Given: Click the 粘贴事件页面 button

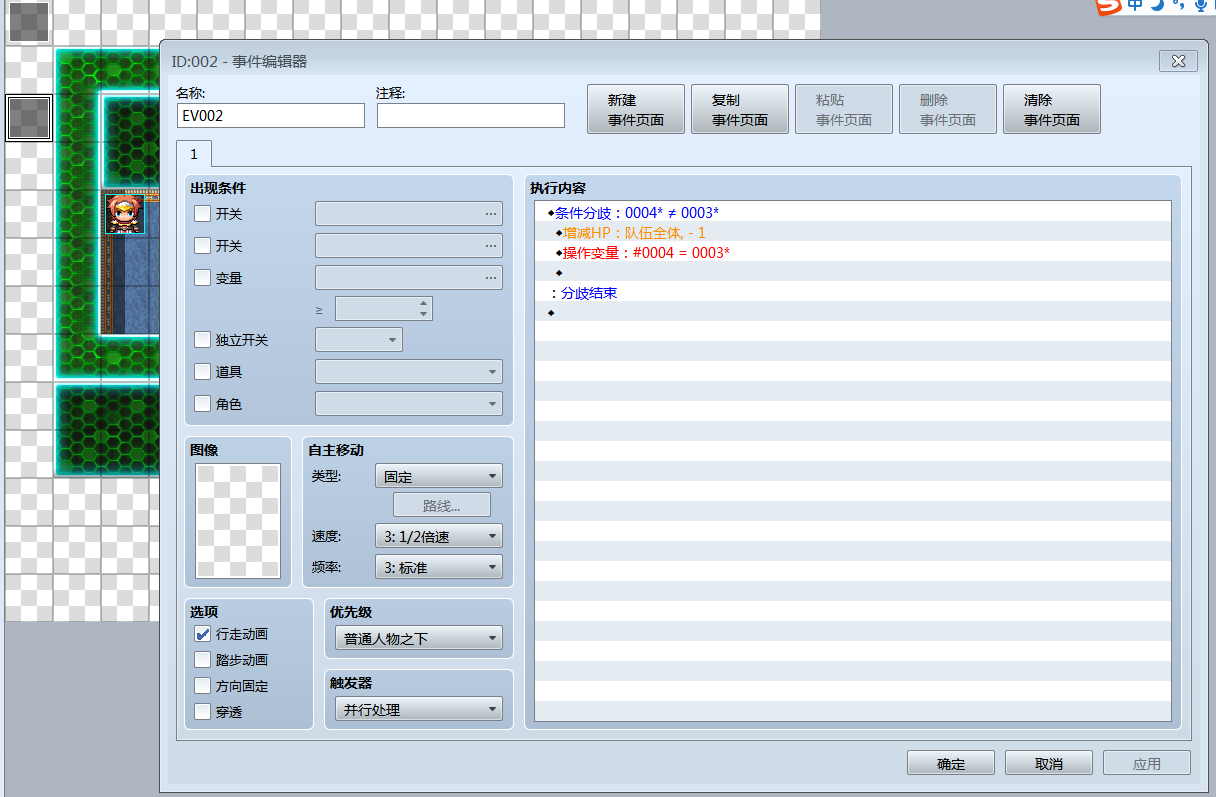Looking at the screenshot, I should tap(844, 109).
